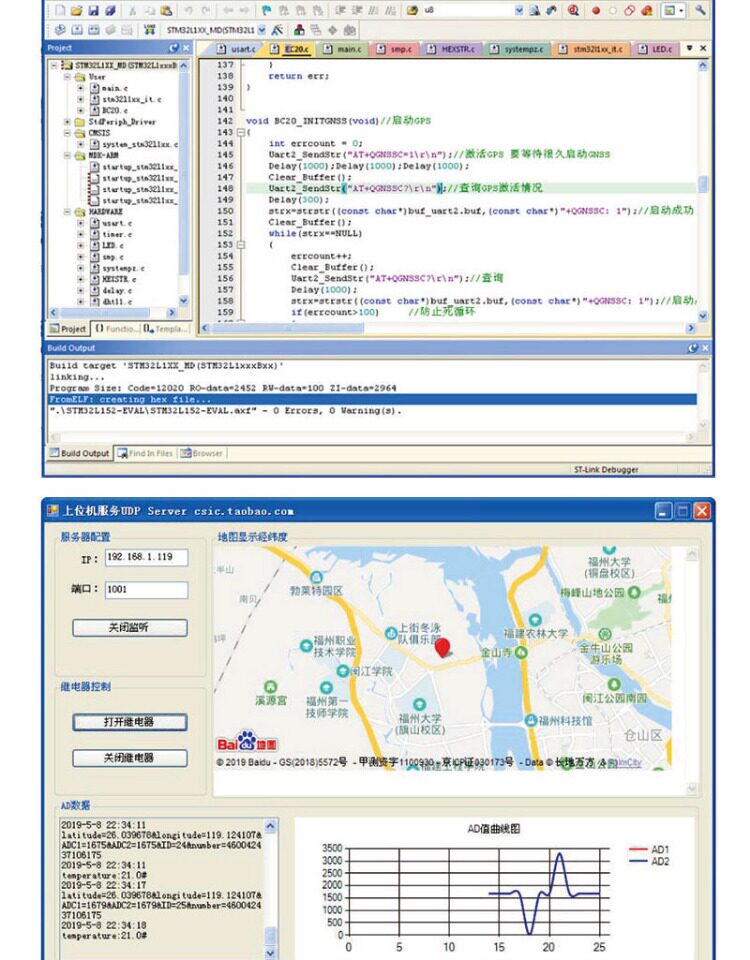The height and width of the screenshot is (960, 750).
Task: Collapse the HARDWARE folder
Action: point(68,212)
